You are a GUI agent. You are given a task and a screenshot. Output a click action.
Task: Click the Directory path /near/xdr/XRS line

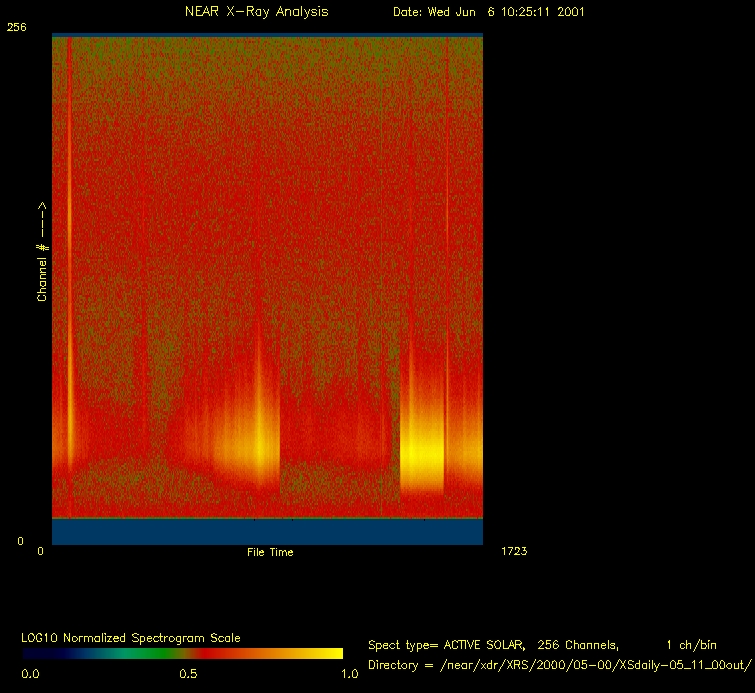click(x=559, y=665)
